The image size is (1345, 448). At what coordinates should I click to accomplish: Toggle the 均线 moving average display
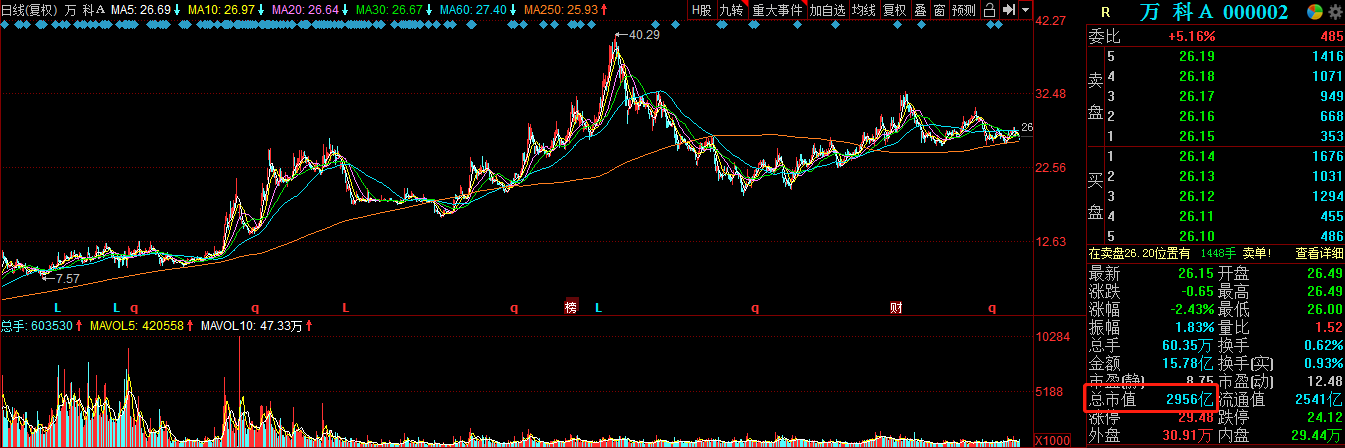[x=863, y=10]
